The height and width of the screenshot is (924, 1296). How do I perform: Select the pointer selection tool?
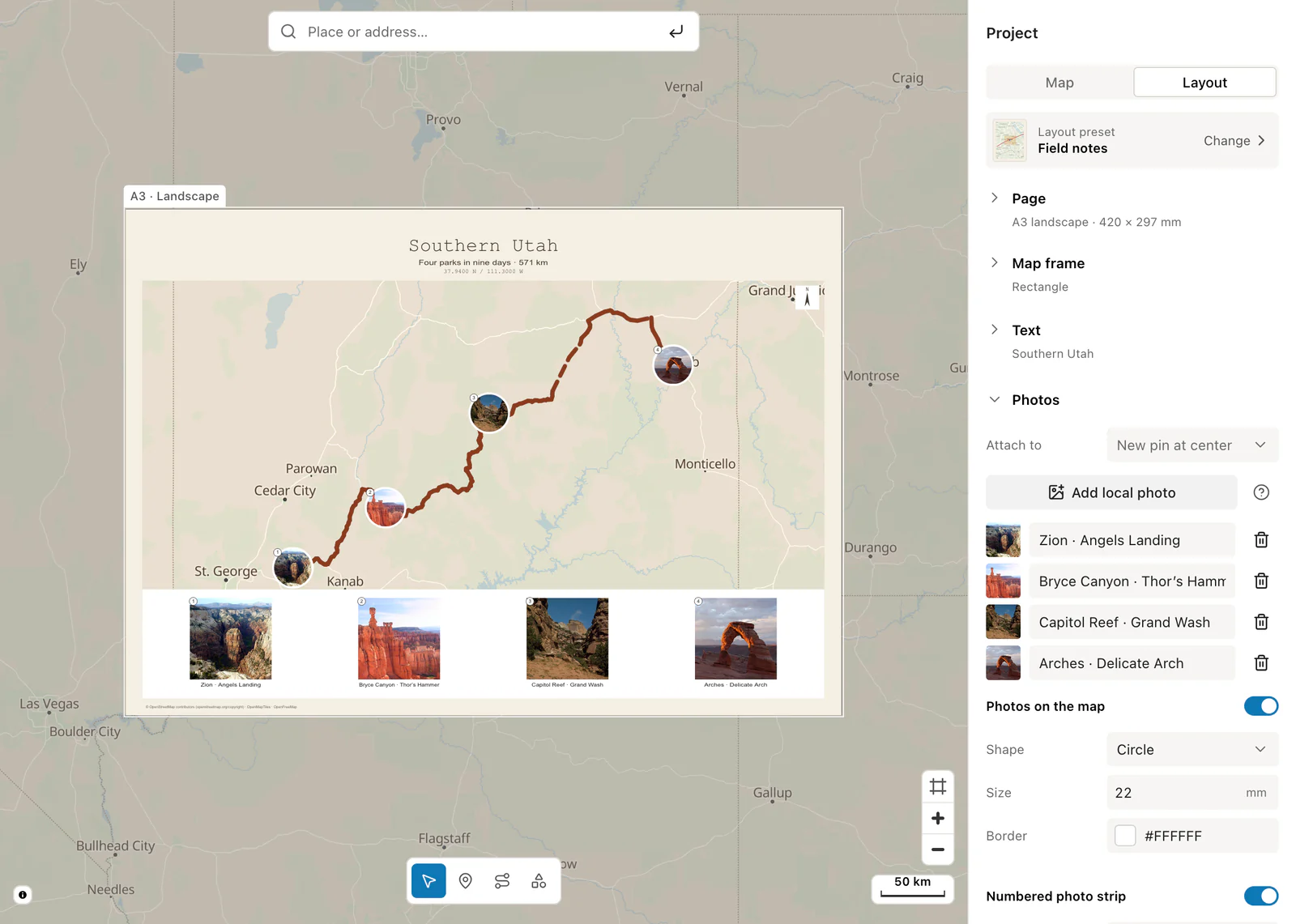click(x=428, y=881)
